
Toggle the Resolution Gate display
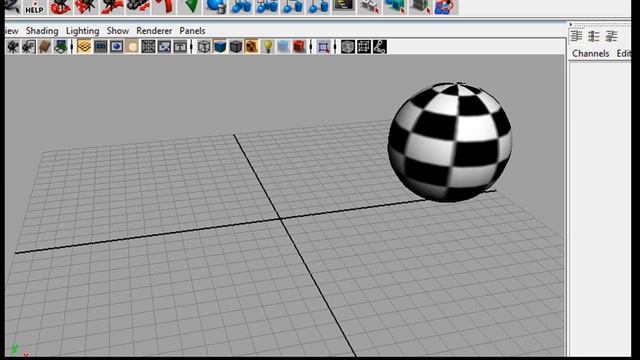(116, 47)
